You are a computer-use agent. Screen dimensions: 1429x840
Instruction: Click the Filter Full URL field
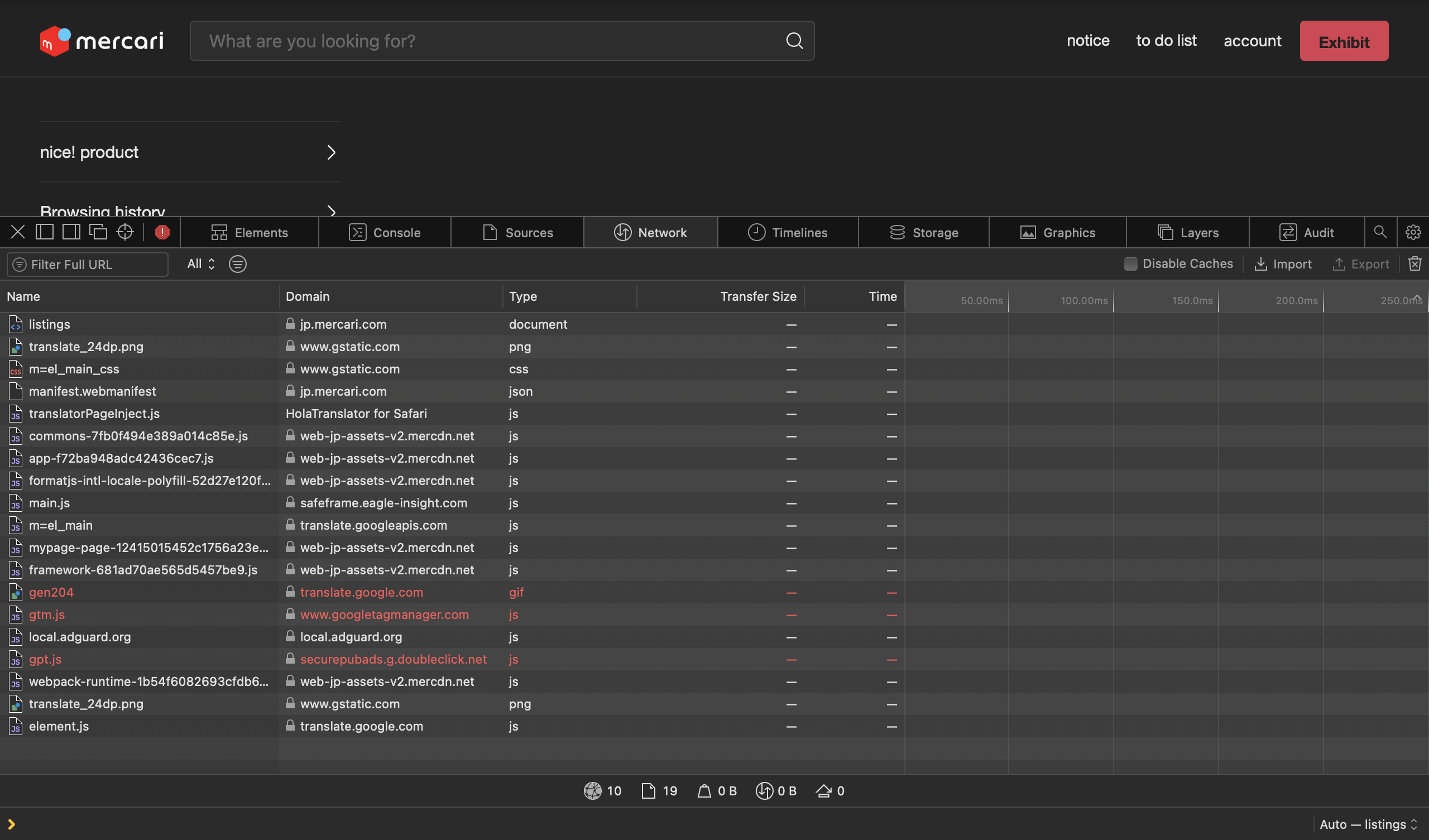pos(88,264)
